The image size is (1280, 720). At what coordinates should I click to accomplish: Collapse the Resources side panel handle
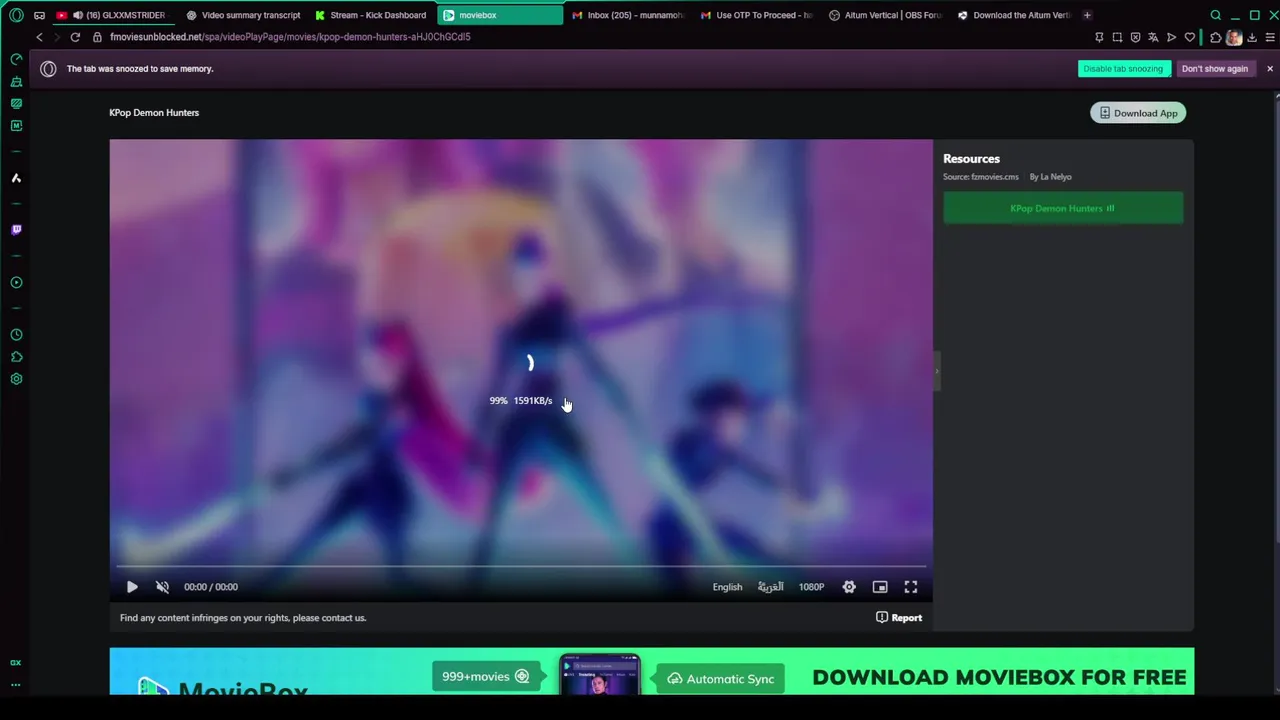tap(937, 371)
